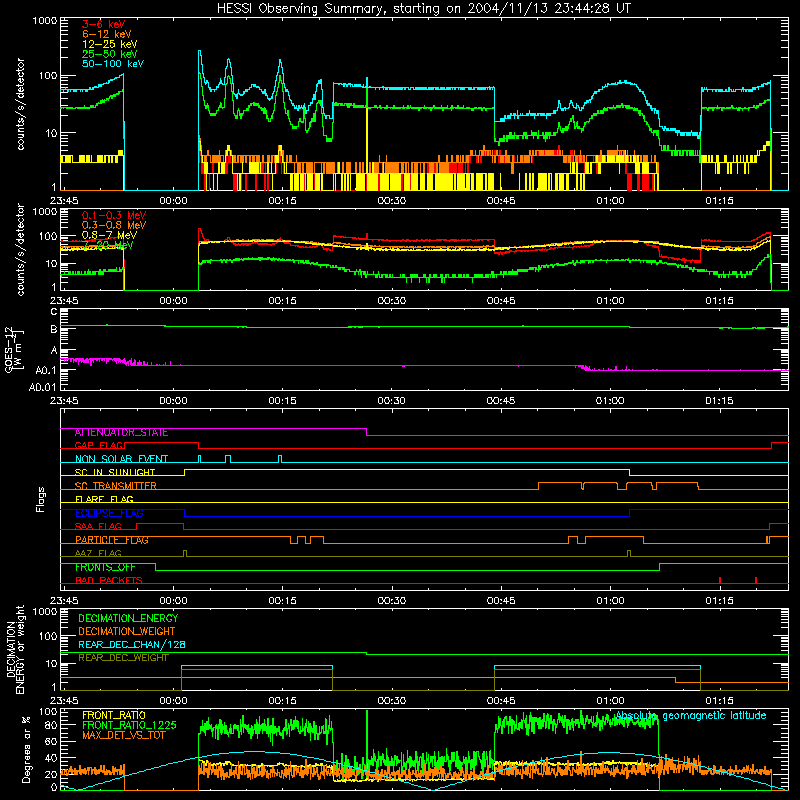Screen dimensions: 800x800
Task: Select the DECIMATION ENERGY or weight axis title
Action: (15, 649)
